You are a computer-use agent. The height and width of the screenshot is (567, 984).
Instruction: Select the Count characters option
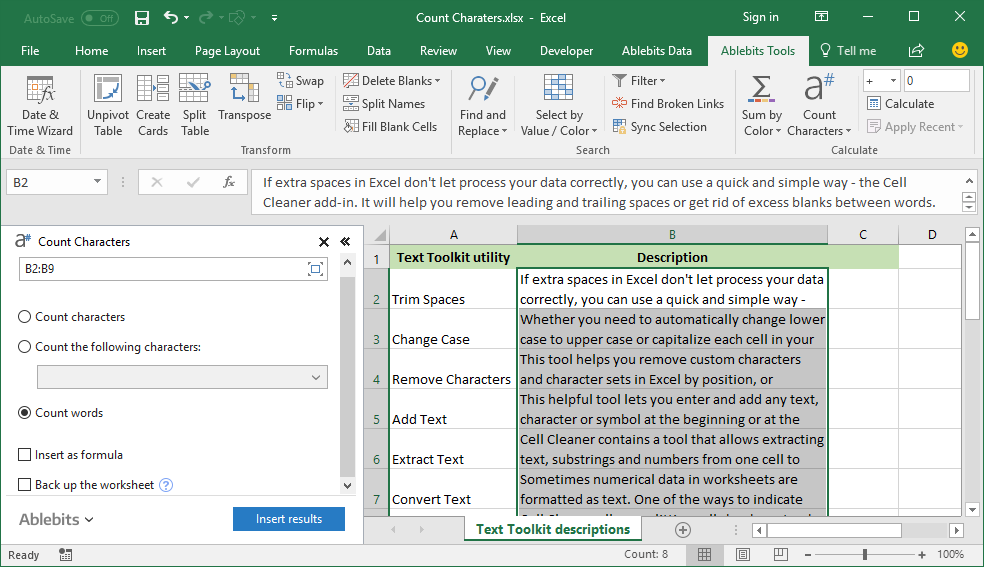(24, 317)
